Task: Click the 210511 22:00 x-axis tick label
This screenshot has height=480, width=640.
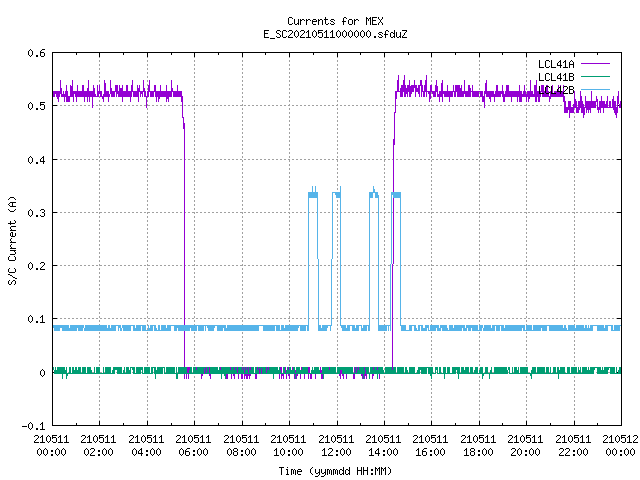Action: click(x=573, y=446)
